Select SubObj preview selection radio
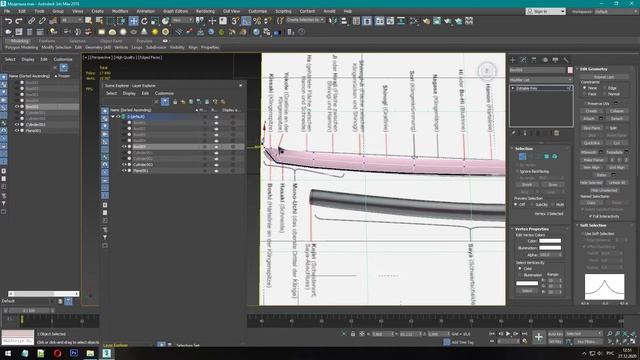The width and height of the screenshot is (640, 360). 532,204
